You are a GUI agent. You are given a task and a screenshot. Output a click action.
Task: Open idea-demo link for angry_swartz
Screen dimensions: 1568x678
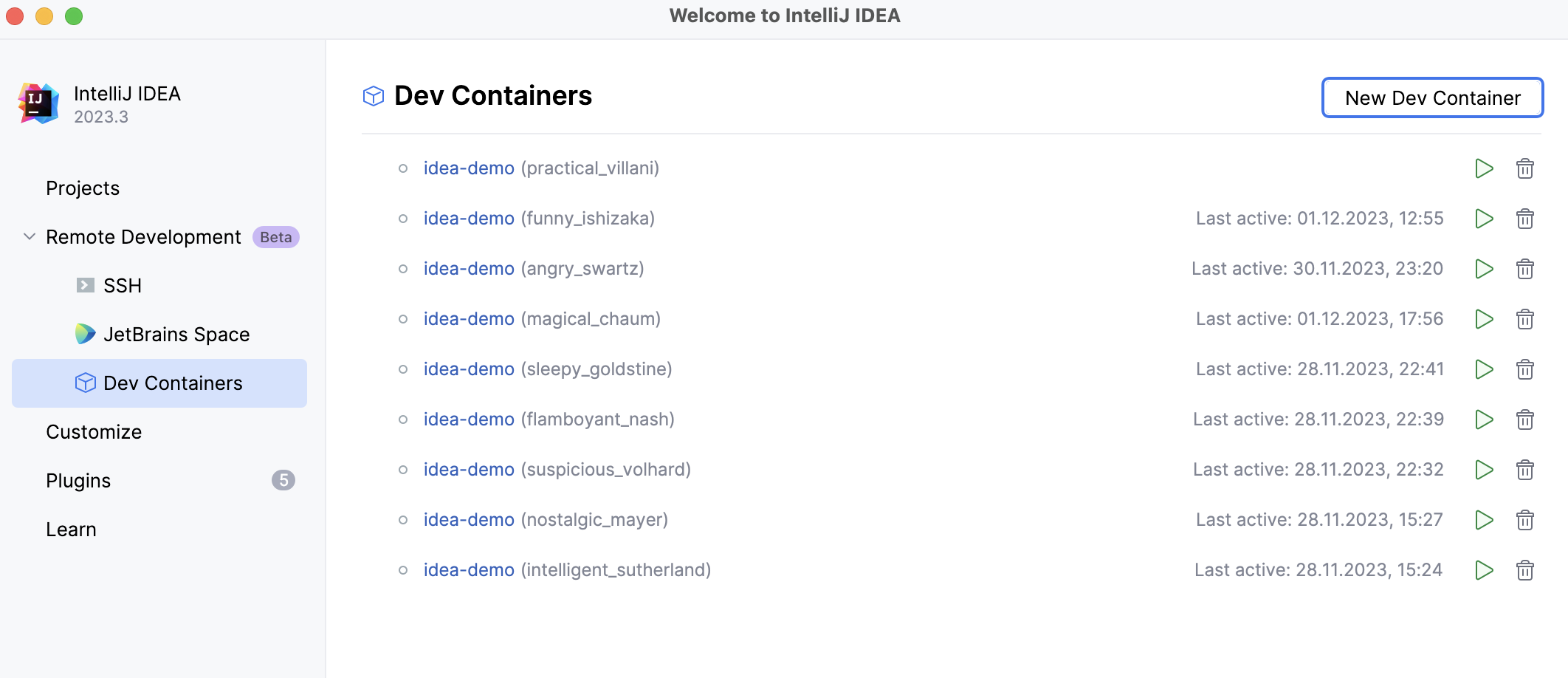[469, 269]
